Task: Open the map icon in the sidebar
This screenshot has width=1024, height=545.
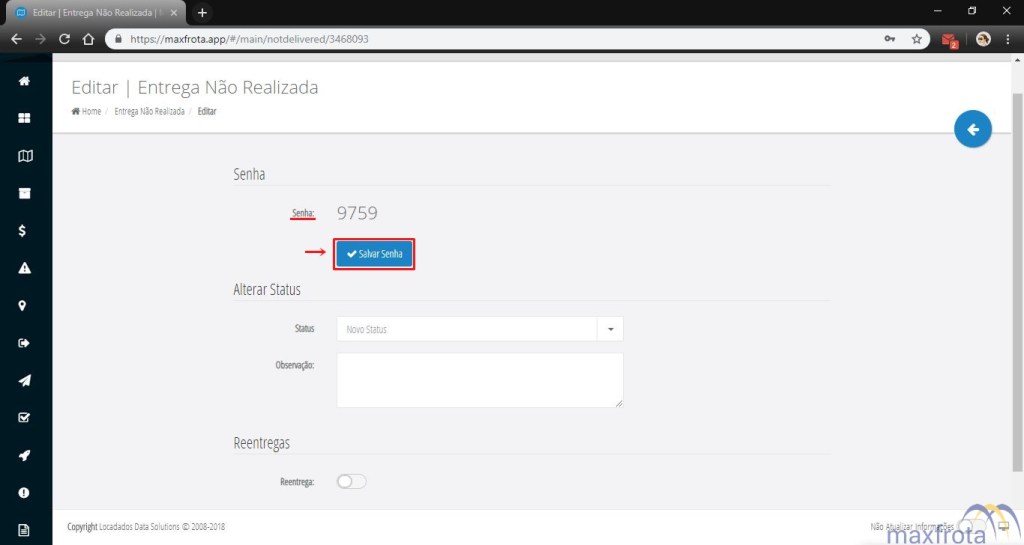Action: [x=25, y=156]
